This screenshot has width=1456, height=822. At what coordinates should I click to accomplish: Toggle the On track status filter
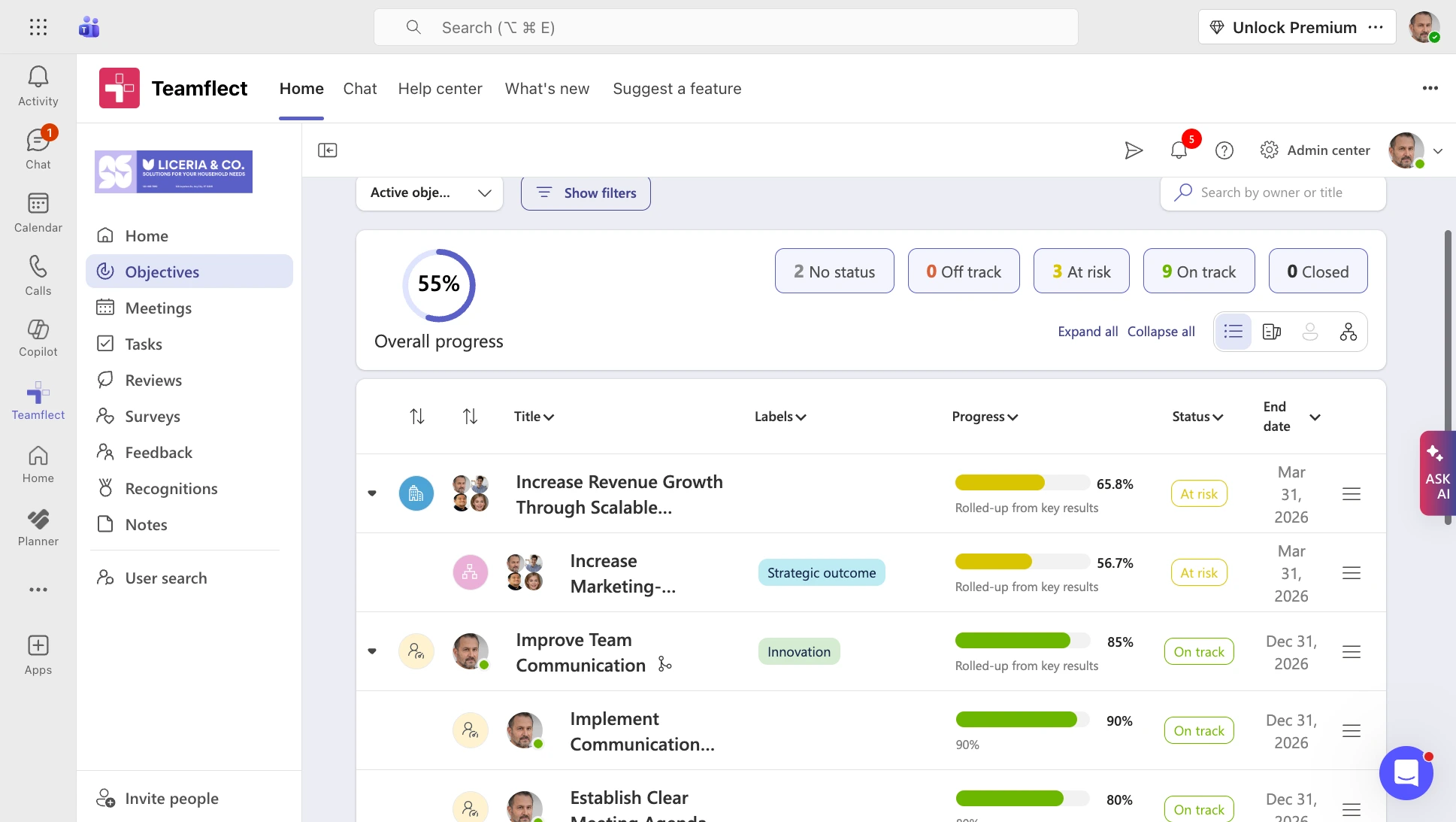click(1198, 271)
